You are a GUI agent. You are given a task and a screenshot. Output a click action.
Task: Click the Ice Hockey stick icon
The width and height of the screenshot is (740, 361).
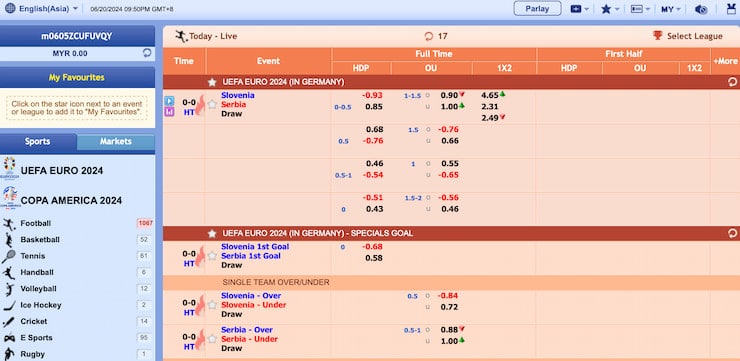8,305
